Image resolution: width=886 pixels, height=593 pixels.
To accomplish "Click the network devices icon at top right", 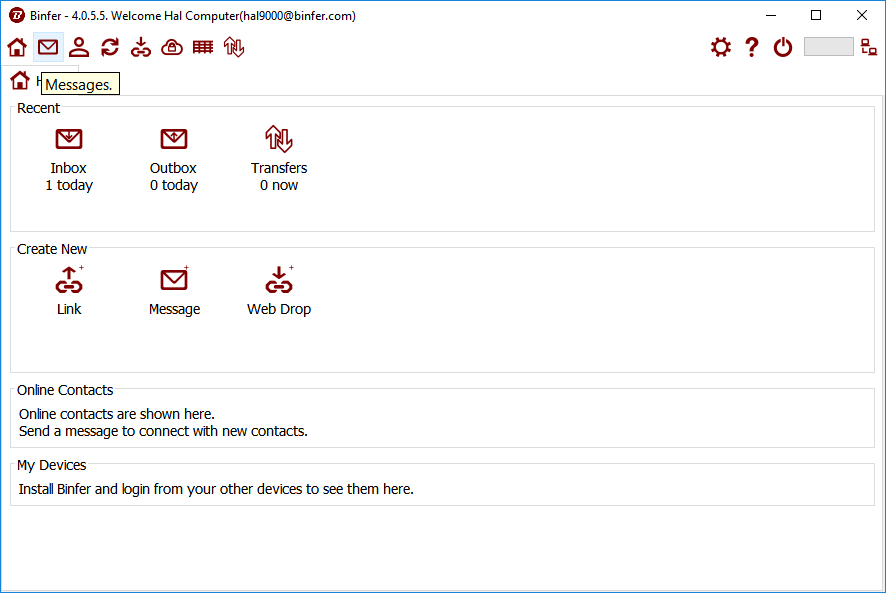I will coord(869,47).
